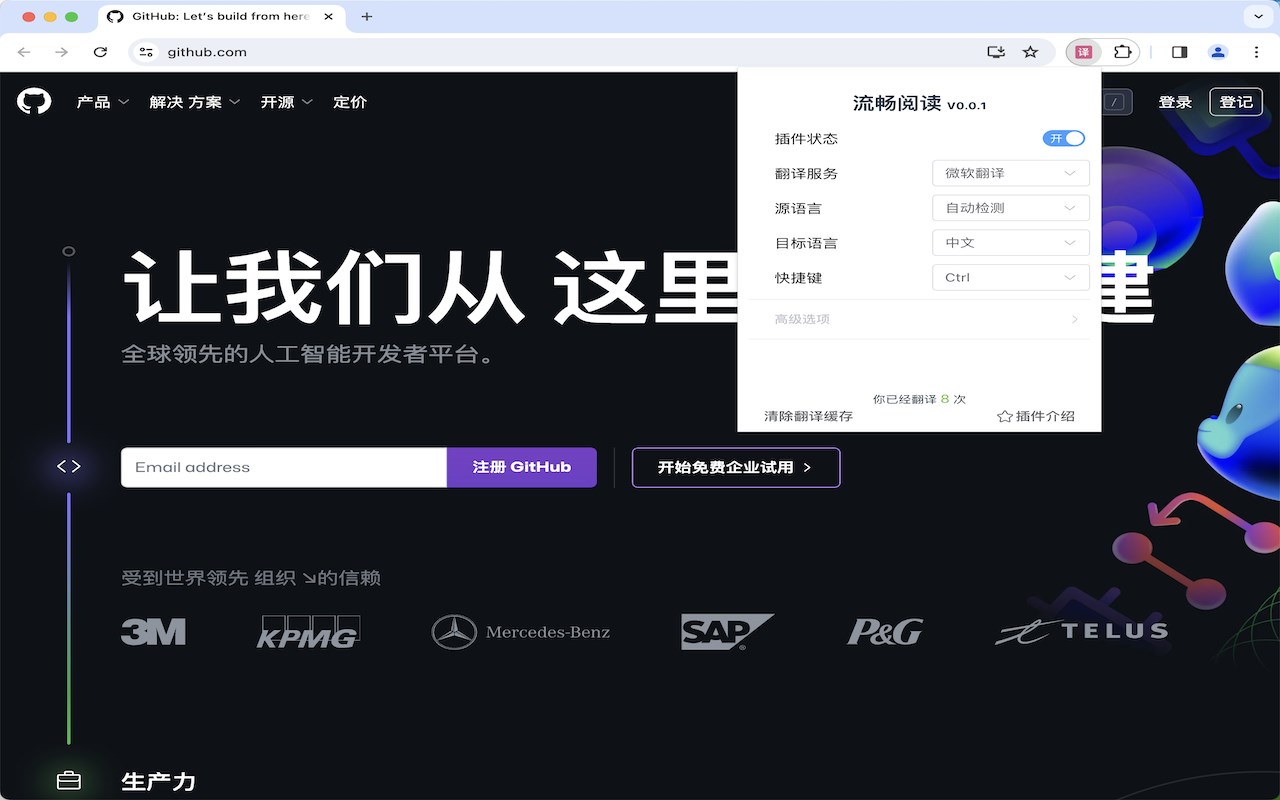1280x800 pixels.
Task: Click the 登记 sign-up button
Action: click(x=1236, y=102)
